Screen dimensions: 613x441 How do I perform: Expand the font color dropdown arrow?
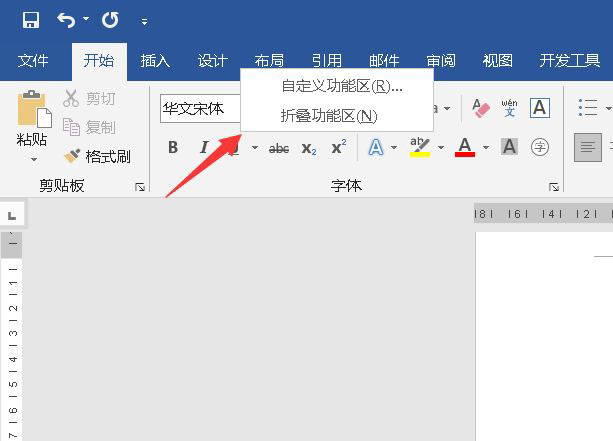pos(486,147)
